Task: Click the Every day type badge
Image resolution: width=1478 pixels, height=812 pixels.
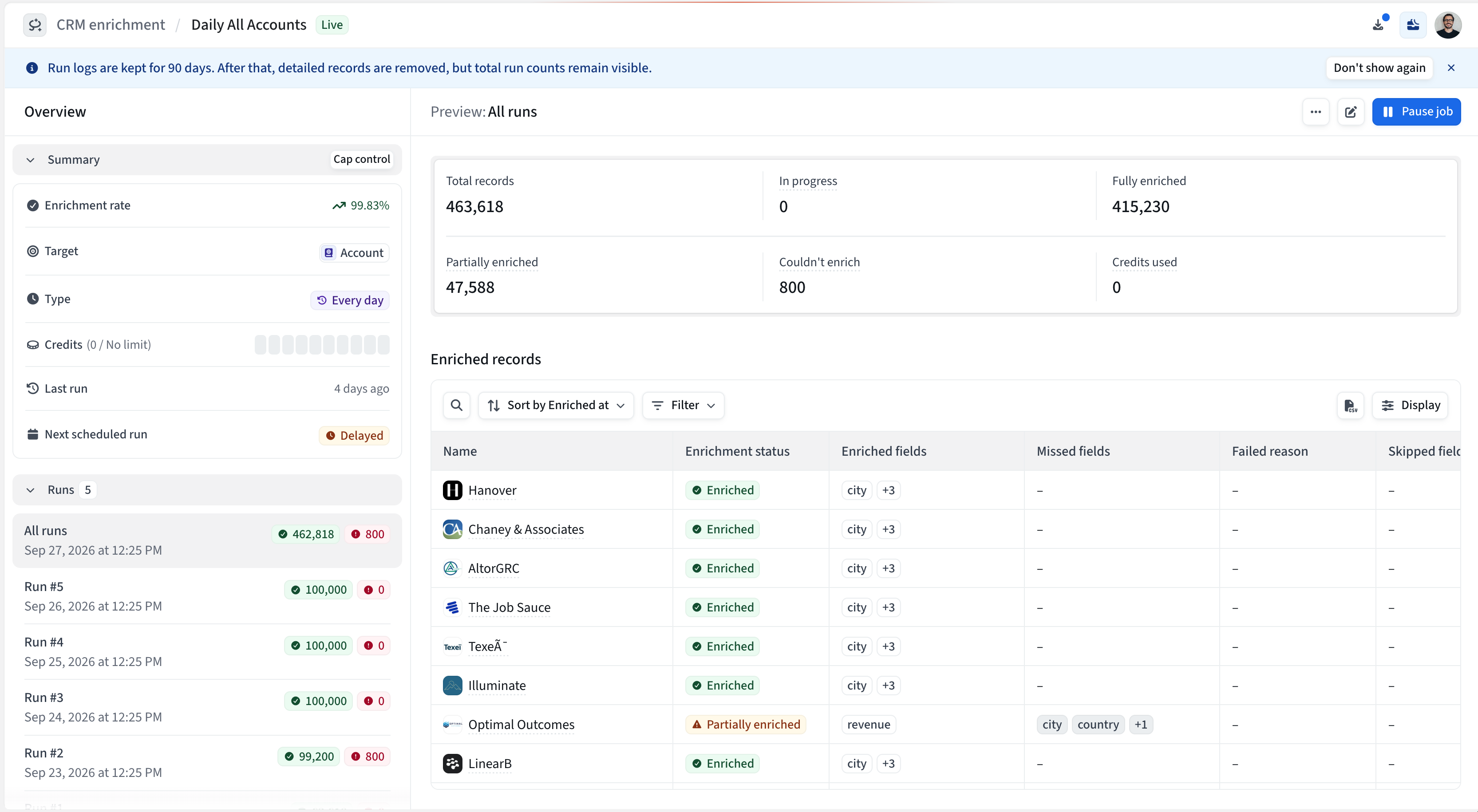Action: tap(350, 300)
